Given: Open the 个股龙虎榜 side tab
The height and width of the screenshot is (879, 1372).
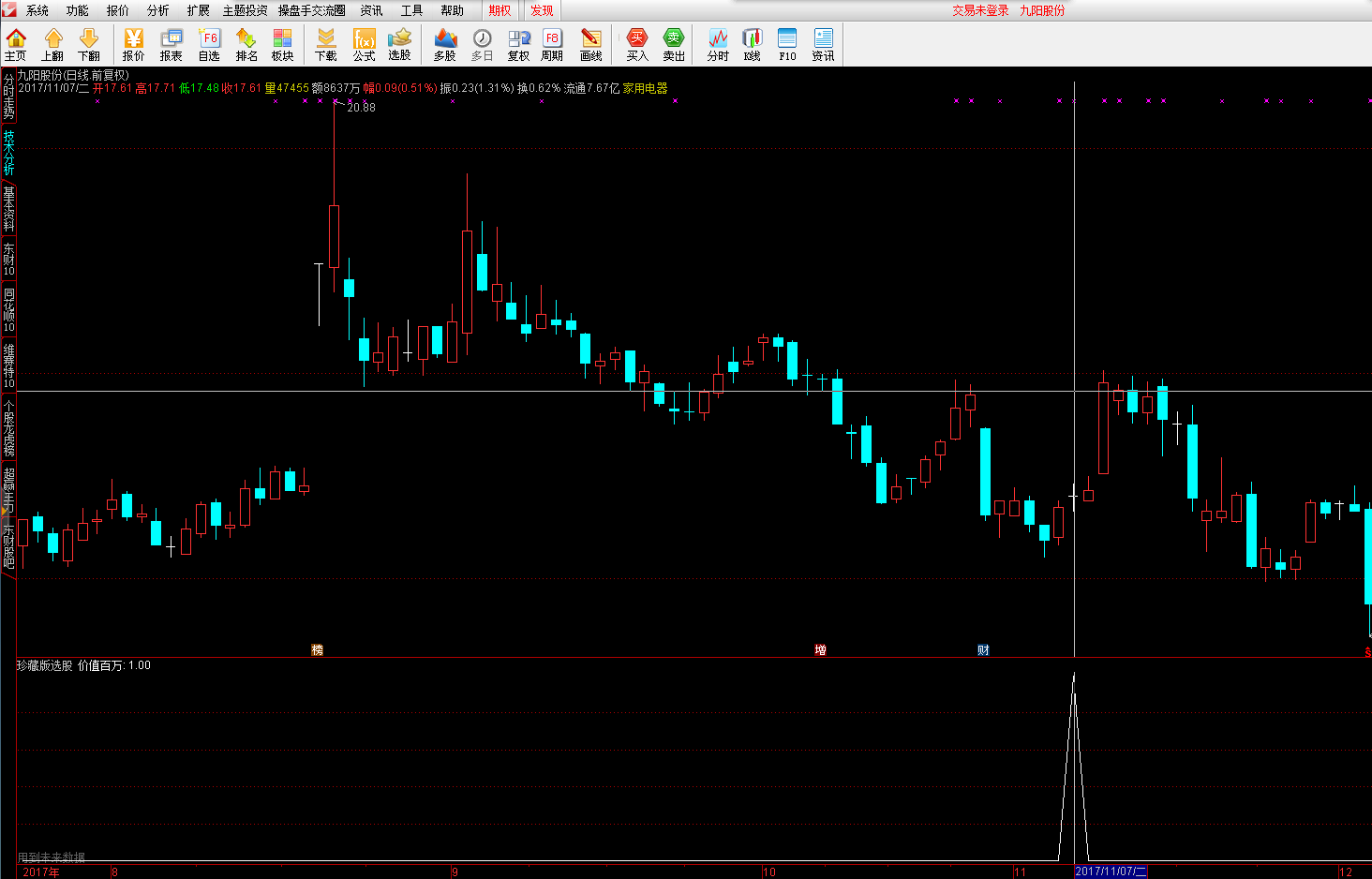Looking at the screenshot, I should [x=8, y=427].
